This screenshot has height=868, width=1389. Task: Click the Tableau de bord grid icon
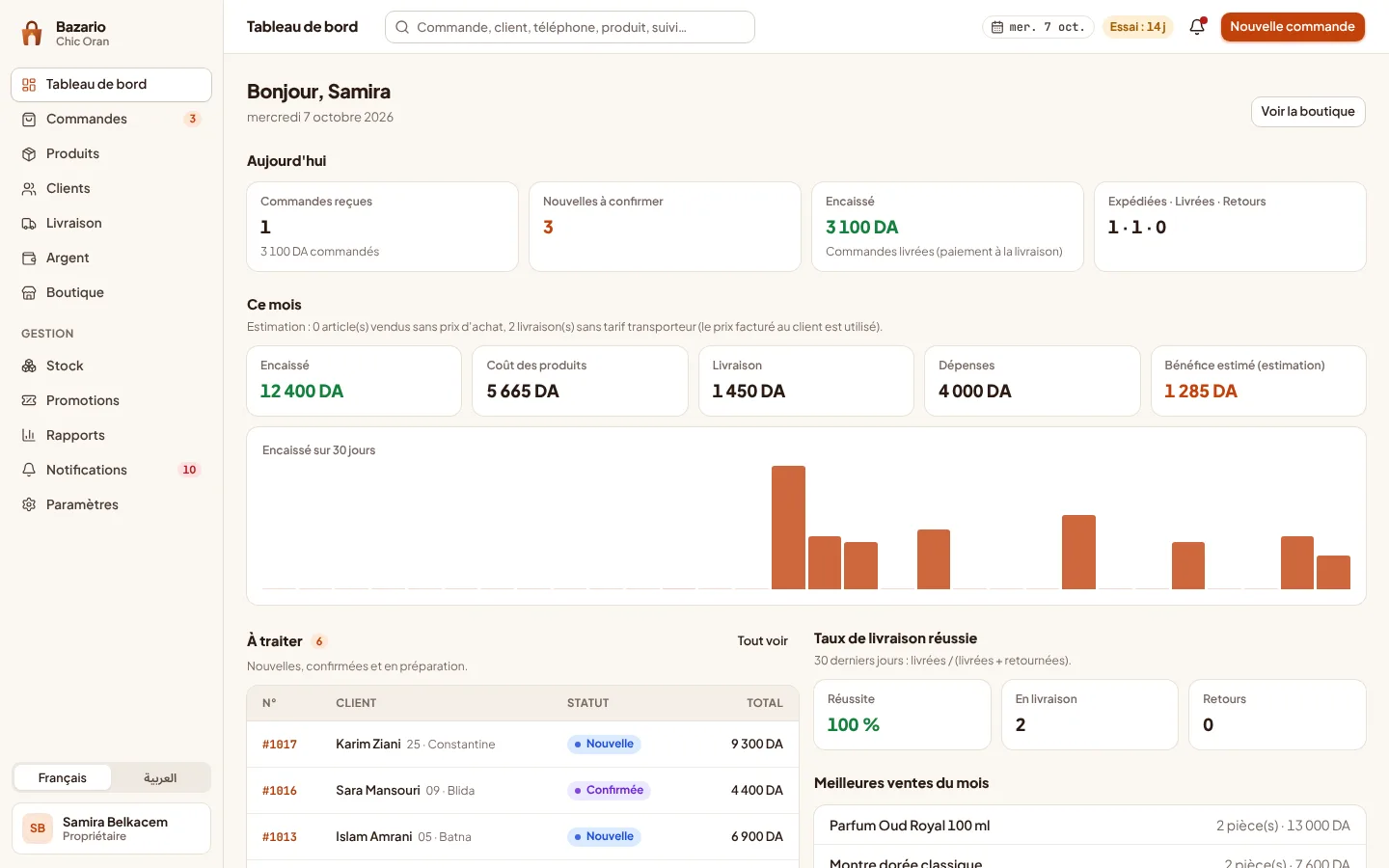point(29,85)
